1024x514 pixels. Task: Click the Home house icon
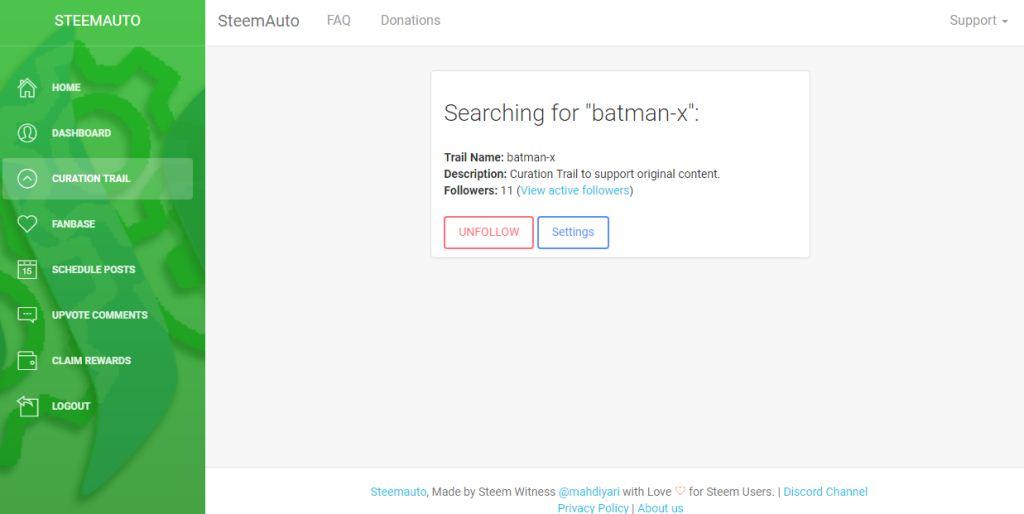coord(28,88)
